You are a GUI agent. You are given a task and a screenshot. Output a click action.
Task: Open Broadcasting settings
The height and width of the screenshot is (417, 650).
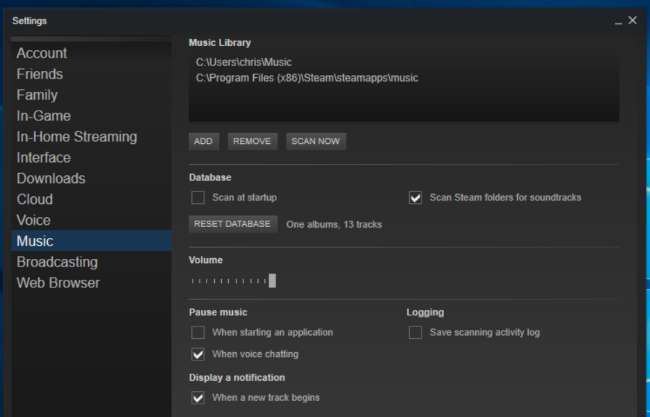click(x=57, y=262)
